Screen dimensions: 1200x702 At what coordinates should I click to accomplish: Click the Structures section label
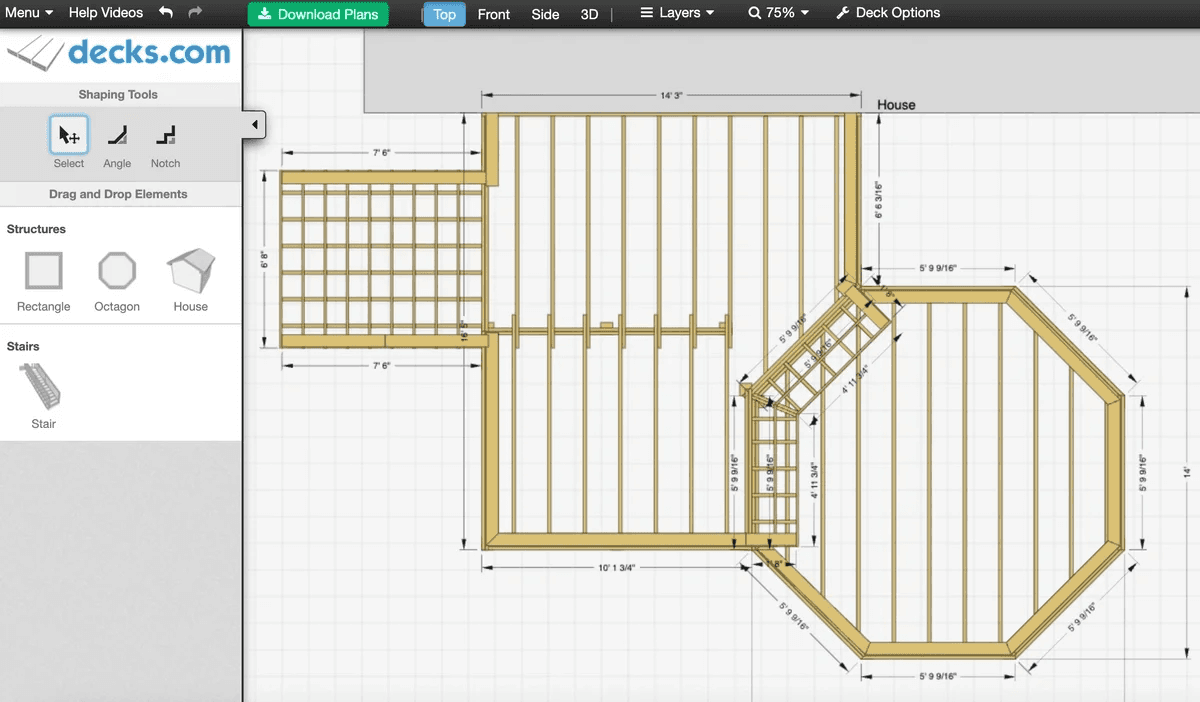(x=36, y=229)
